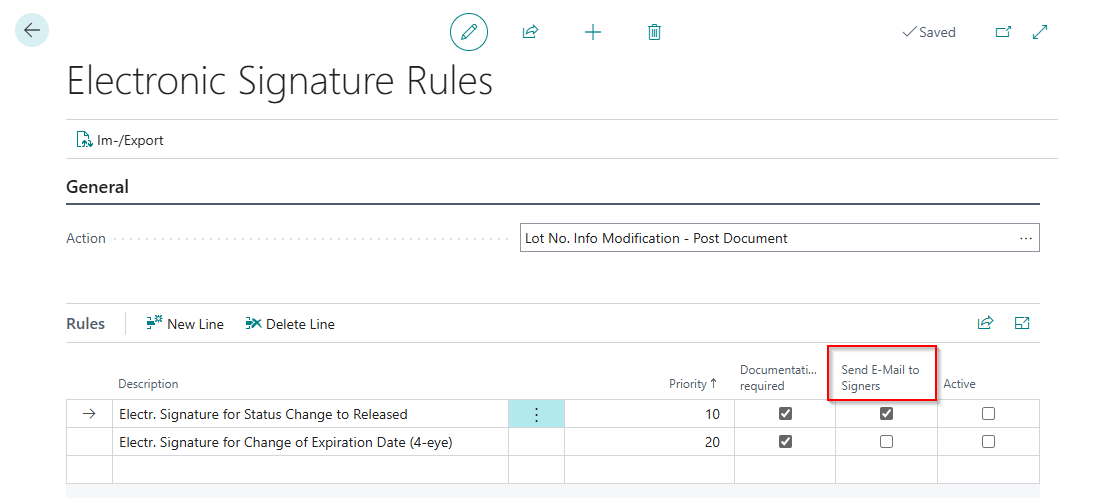Viewport: 1120px width, 498px height.
Task: Open the Rules section menu
Action: [x=86, y=324]
